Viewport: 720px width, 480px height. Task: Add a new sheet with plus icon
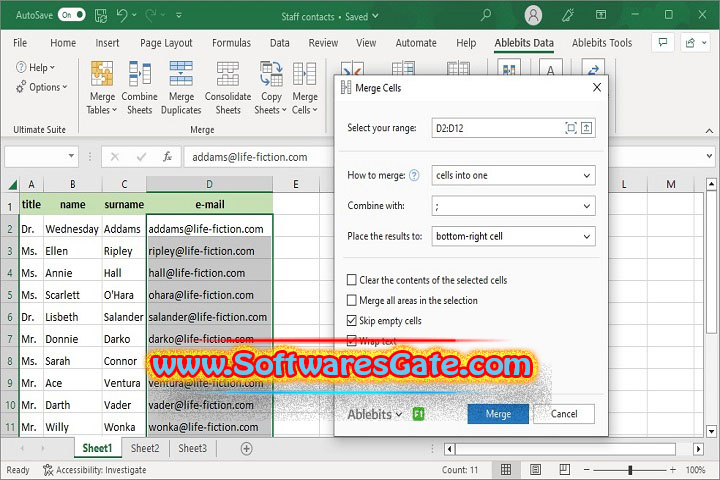click(x=247, y=449)
